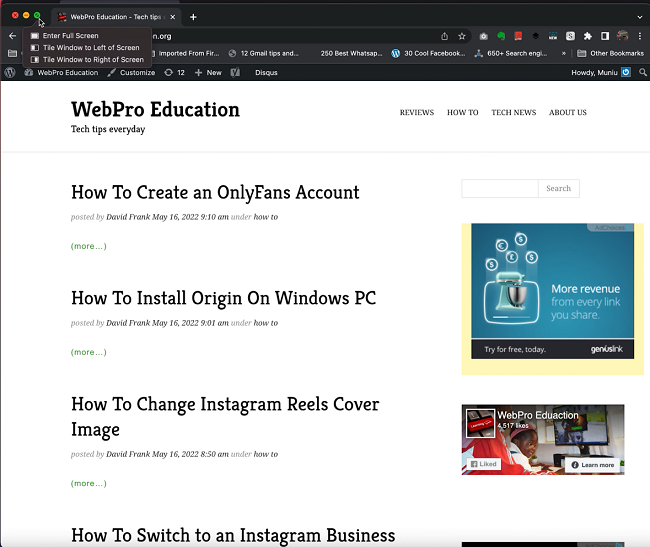The image size is (650, 547).
Task: Bookmark this page with the star icon
Action: point(462,36)
